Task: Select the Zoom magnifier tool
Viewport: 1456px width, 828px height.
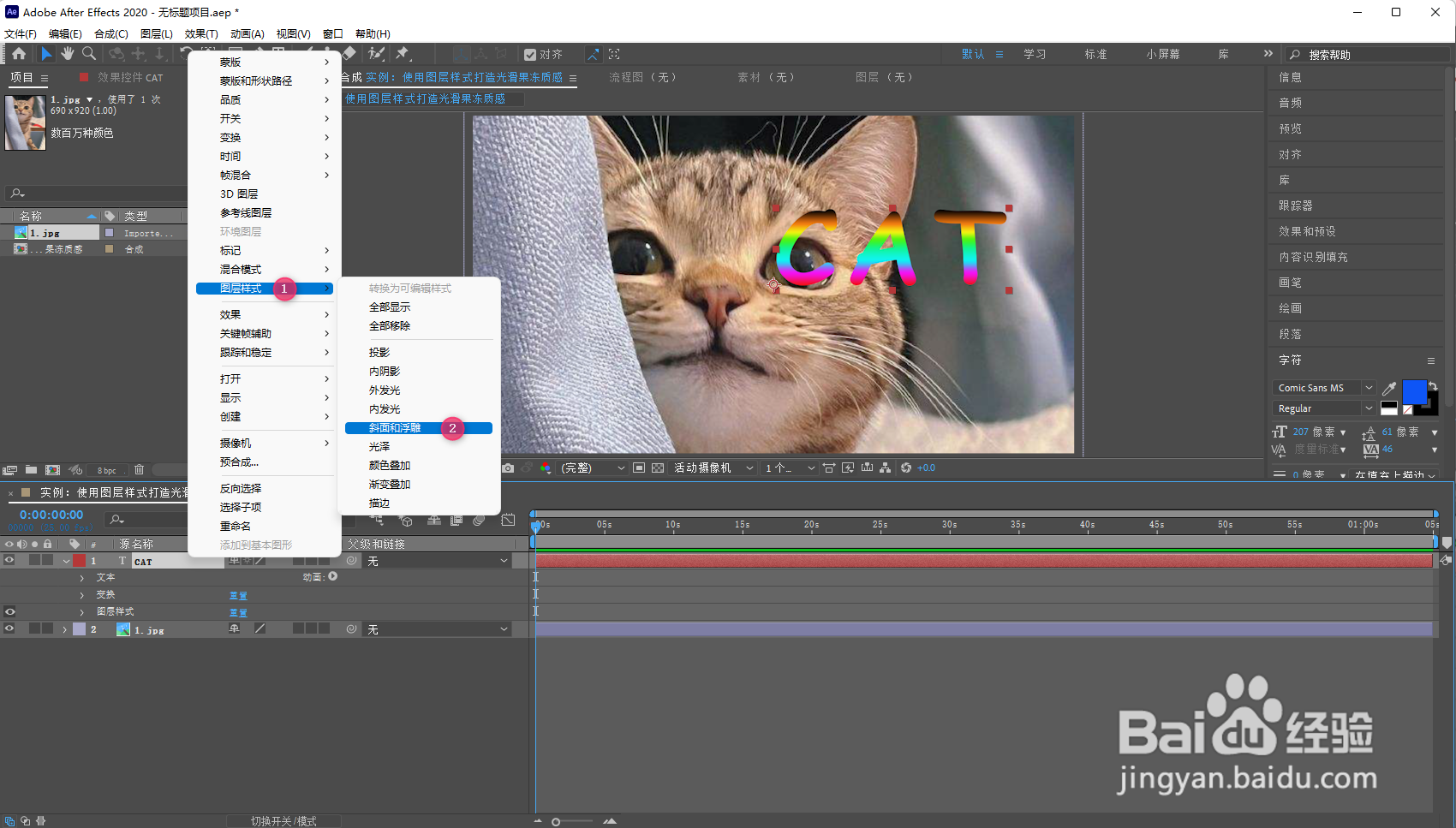Action: (89, 54)
